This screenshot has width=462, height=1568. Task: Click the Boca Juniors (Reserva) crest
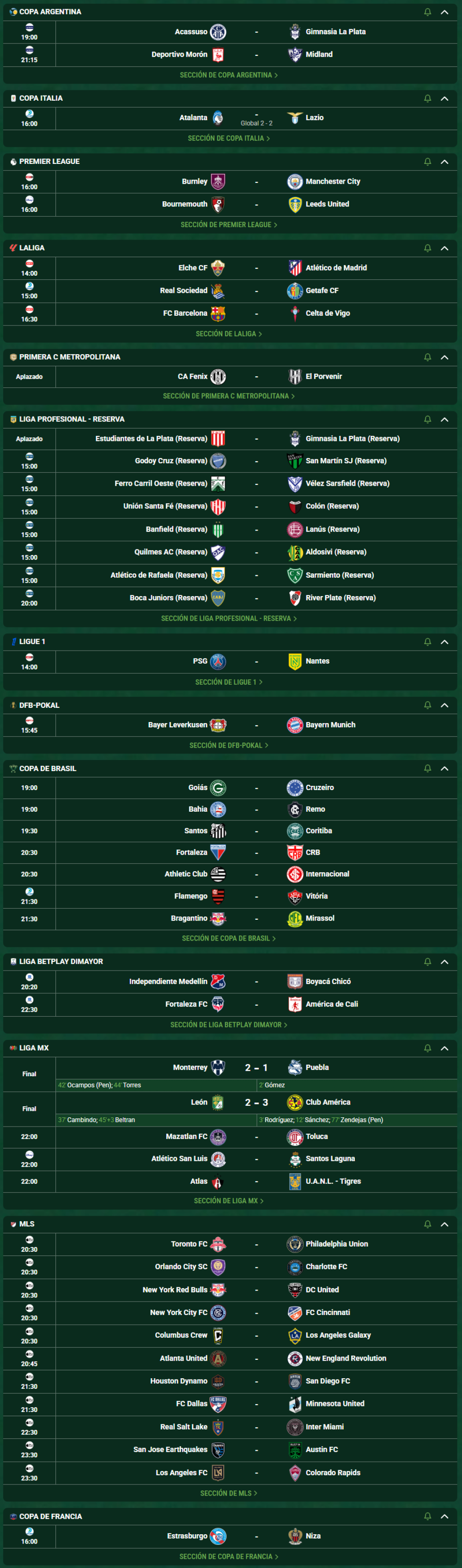click(x=218, y=598)
